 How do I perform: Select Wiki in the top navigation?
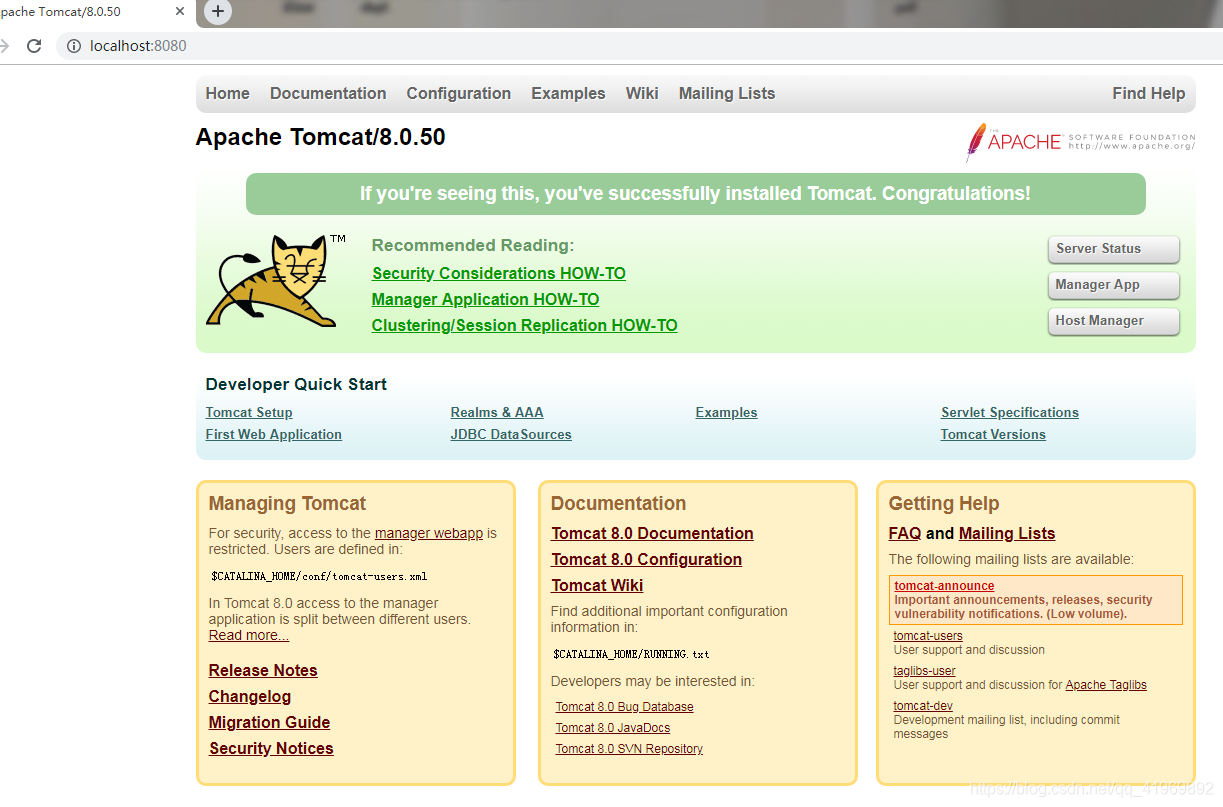coord(642,93)
